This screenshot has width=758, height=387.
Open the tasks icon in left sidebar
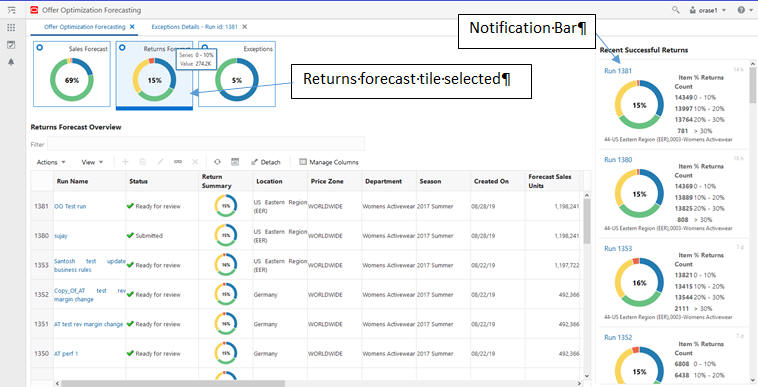(11, 44)
